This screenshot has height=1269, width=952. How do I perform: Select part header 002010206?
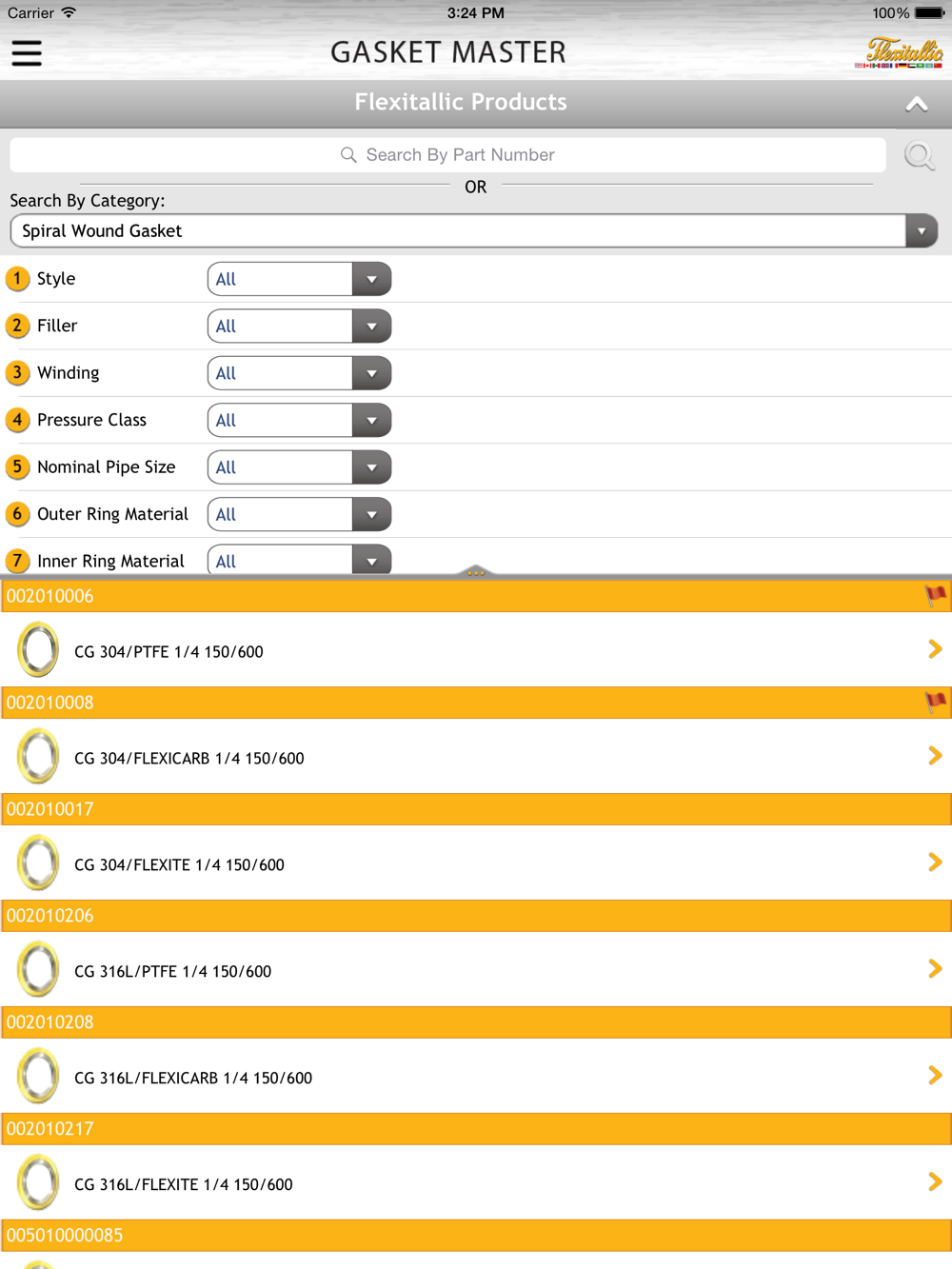point(476,916)
